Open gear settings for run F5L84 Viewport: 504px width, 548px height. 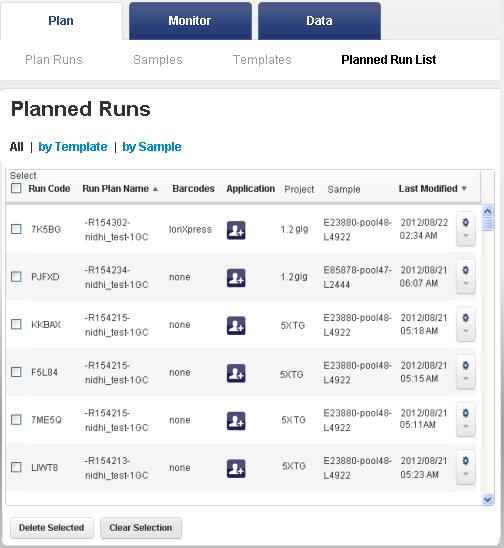point(466,366)
